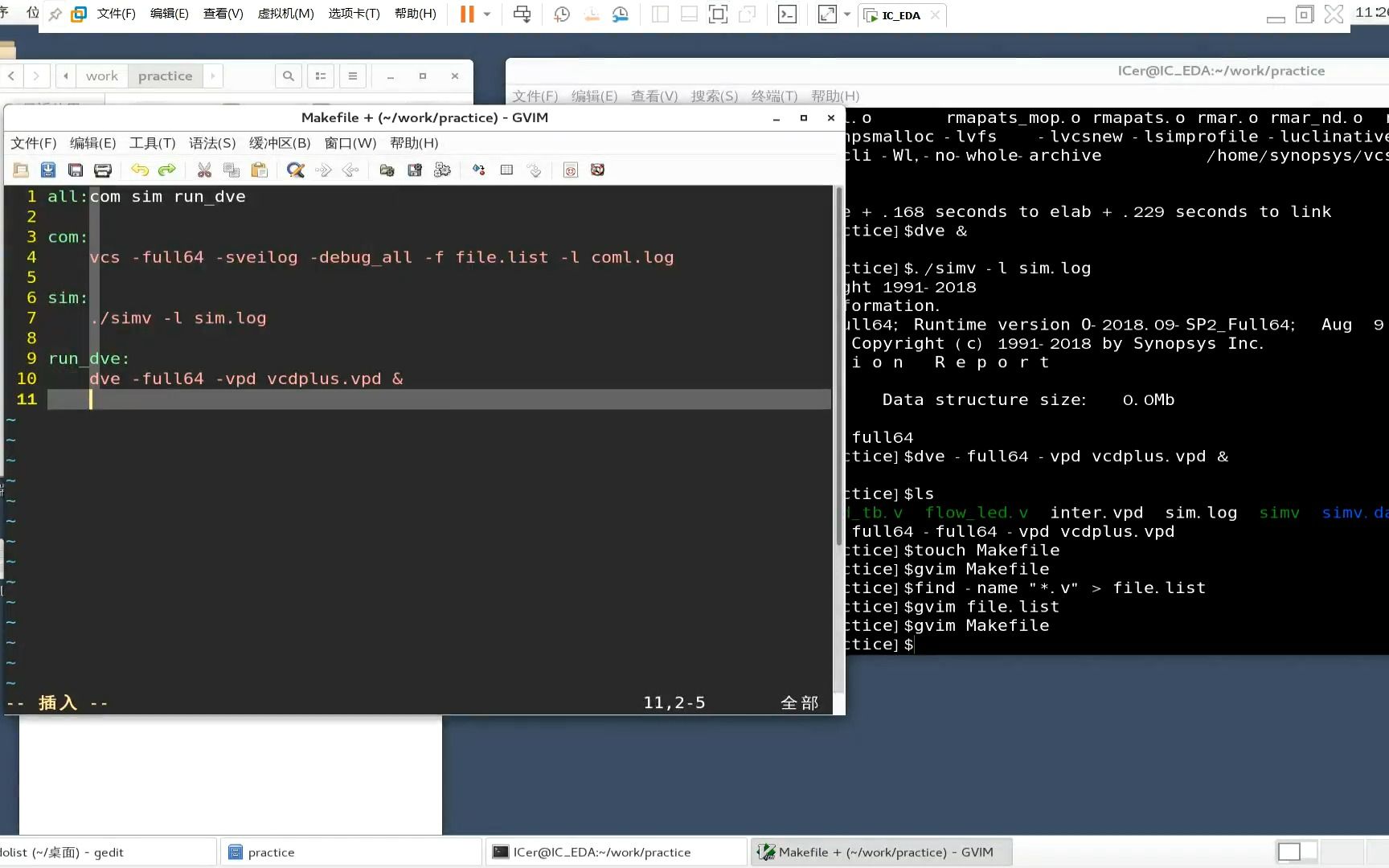Paste clipboard contents using GVIM toolbar icon
Screen dimensions: 1389x868
point(260,170)
